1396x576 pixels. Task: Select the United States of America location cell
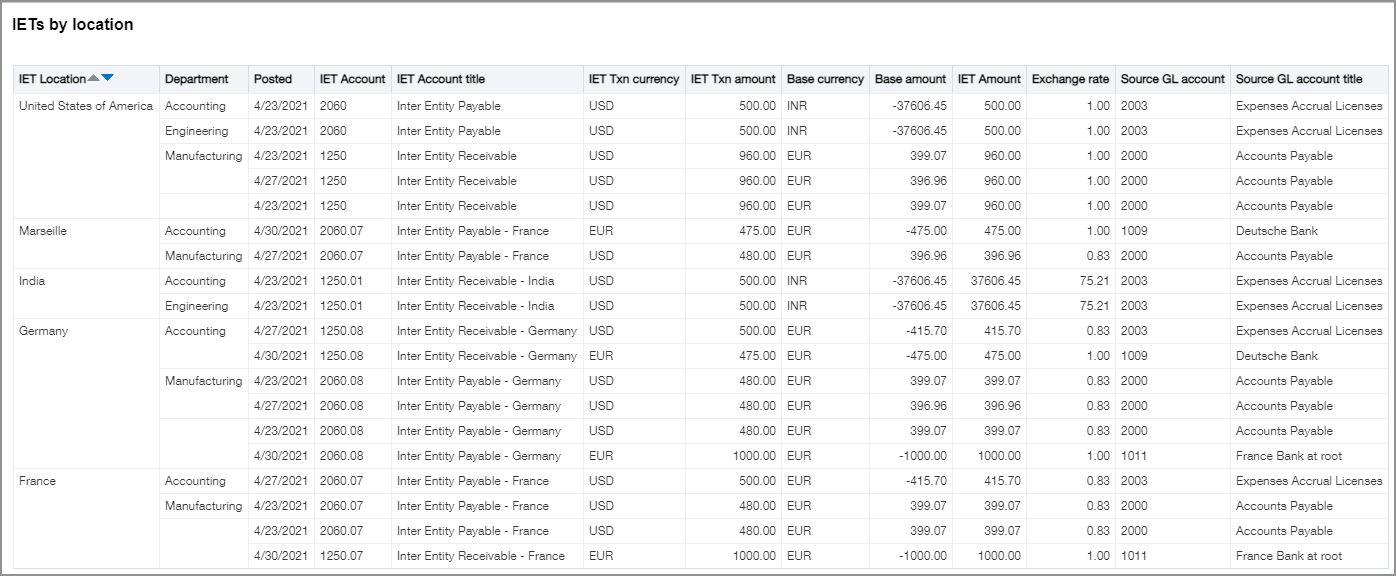click(86, 106)
